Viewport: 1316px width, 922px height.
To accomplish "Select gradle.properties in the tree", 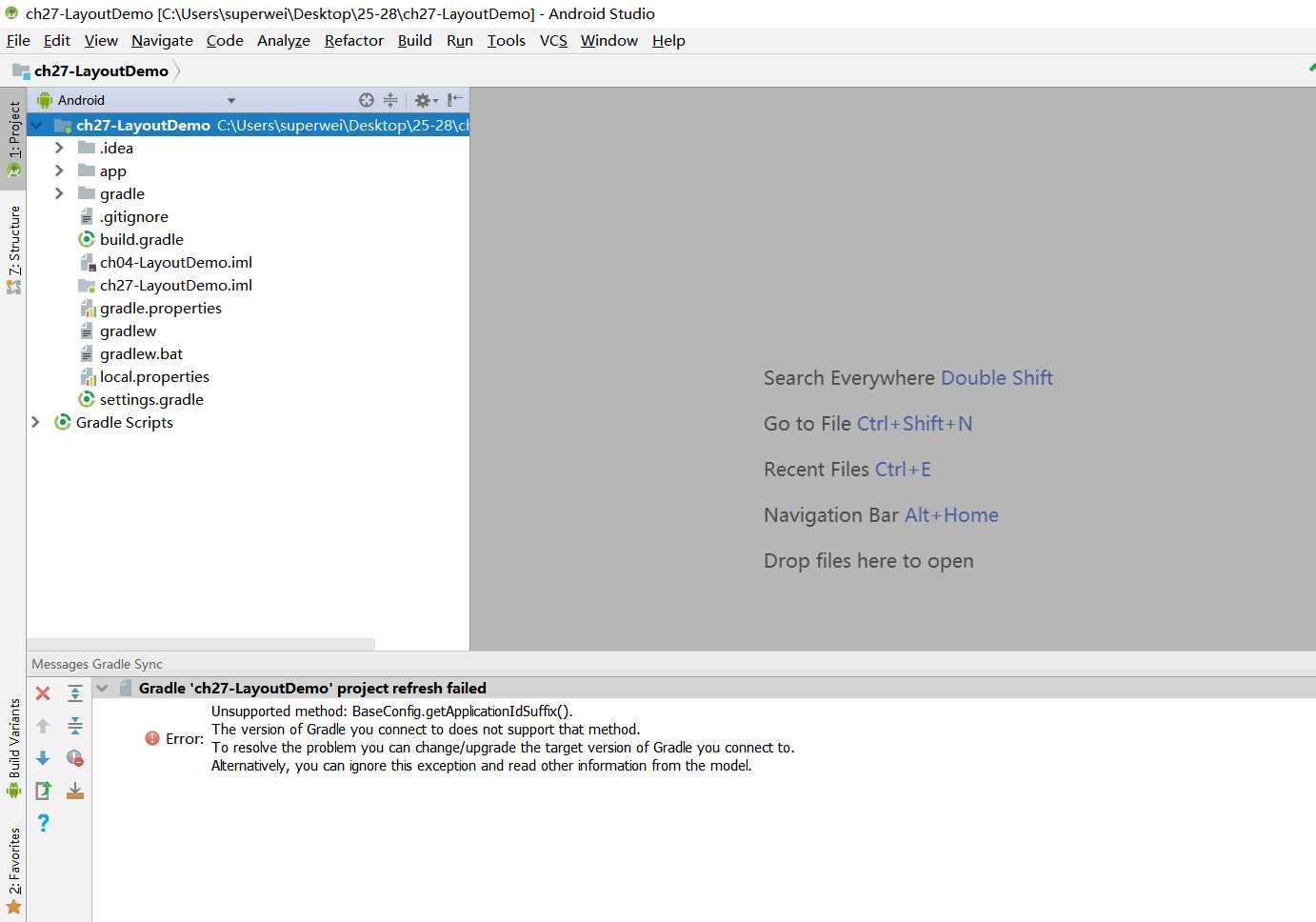I will click(x=161, y=308).
